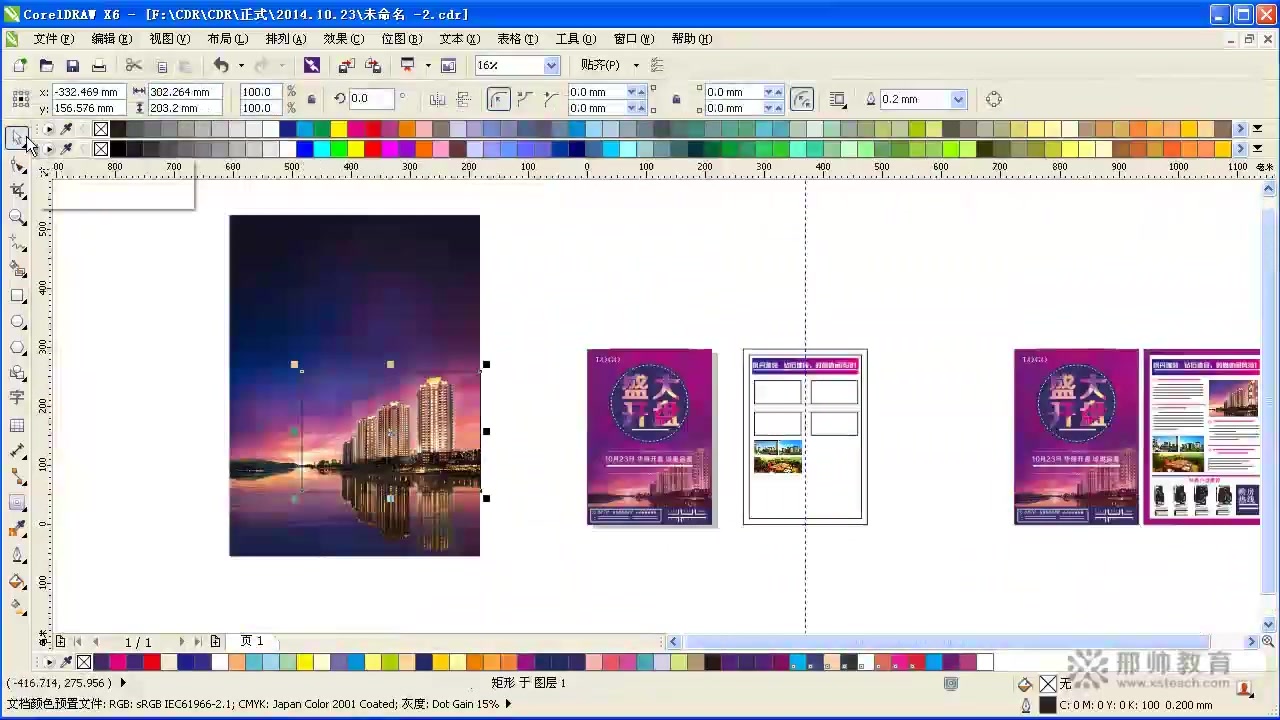Open the 视图(V) menu

pyautogui.click(x=170, y=39)
